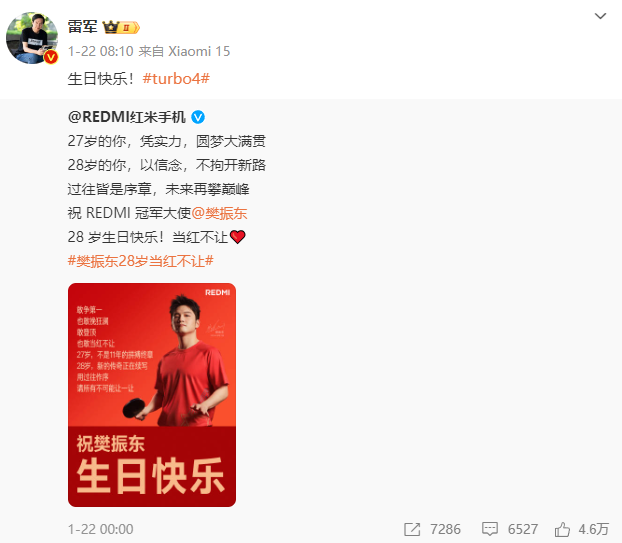Viewport: 622px width, 543px height.
Task: Open the post options chevron menu
Action: [x=600, y=16]
